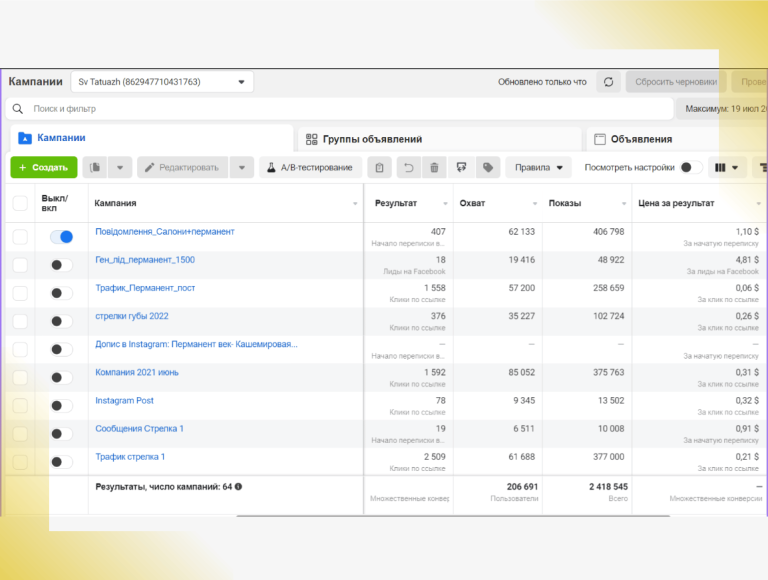Click the Кампании page title
Image resolution: width=768 pixels, height=580 pixels.
[x=35, y=82]
